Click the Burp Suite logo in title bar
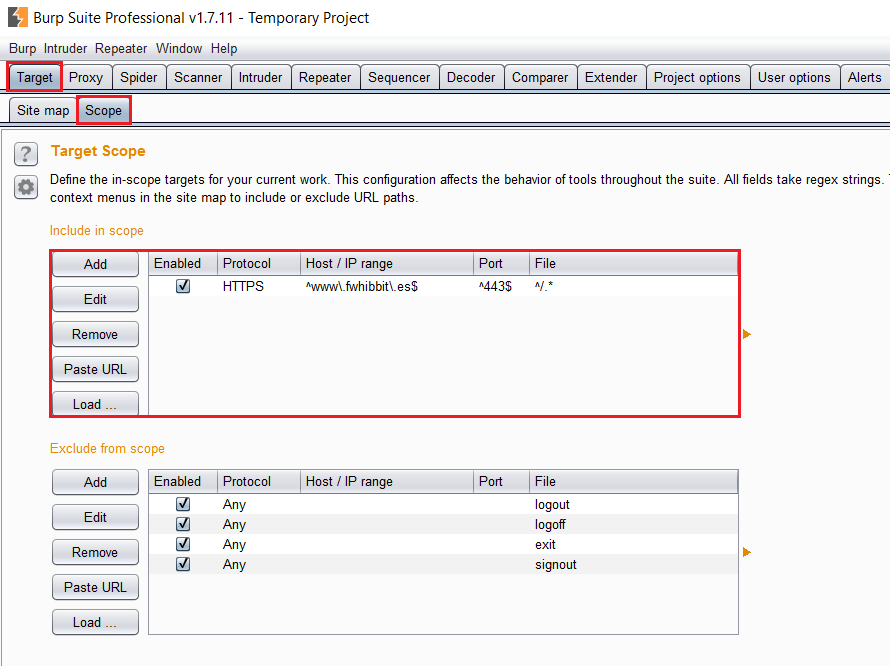The width and height of the screenshot is (891, 666). pos(17,17)
